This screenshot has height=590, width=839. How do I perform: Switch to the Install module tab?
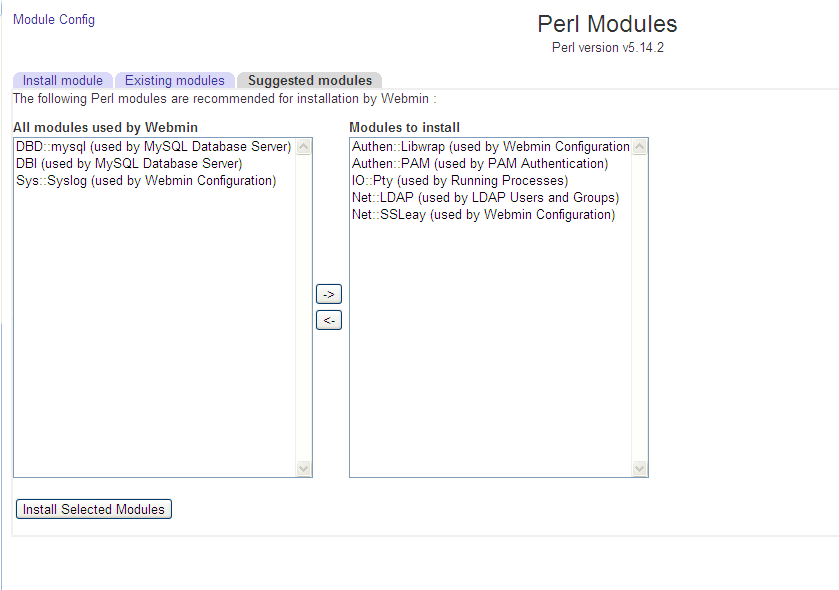click(x=63, y=80)
